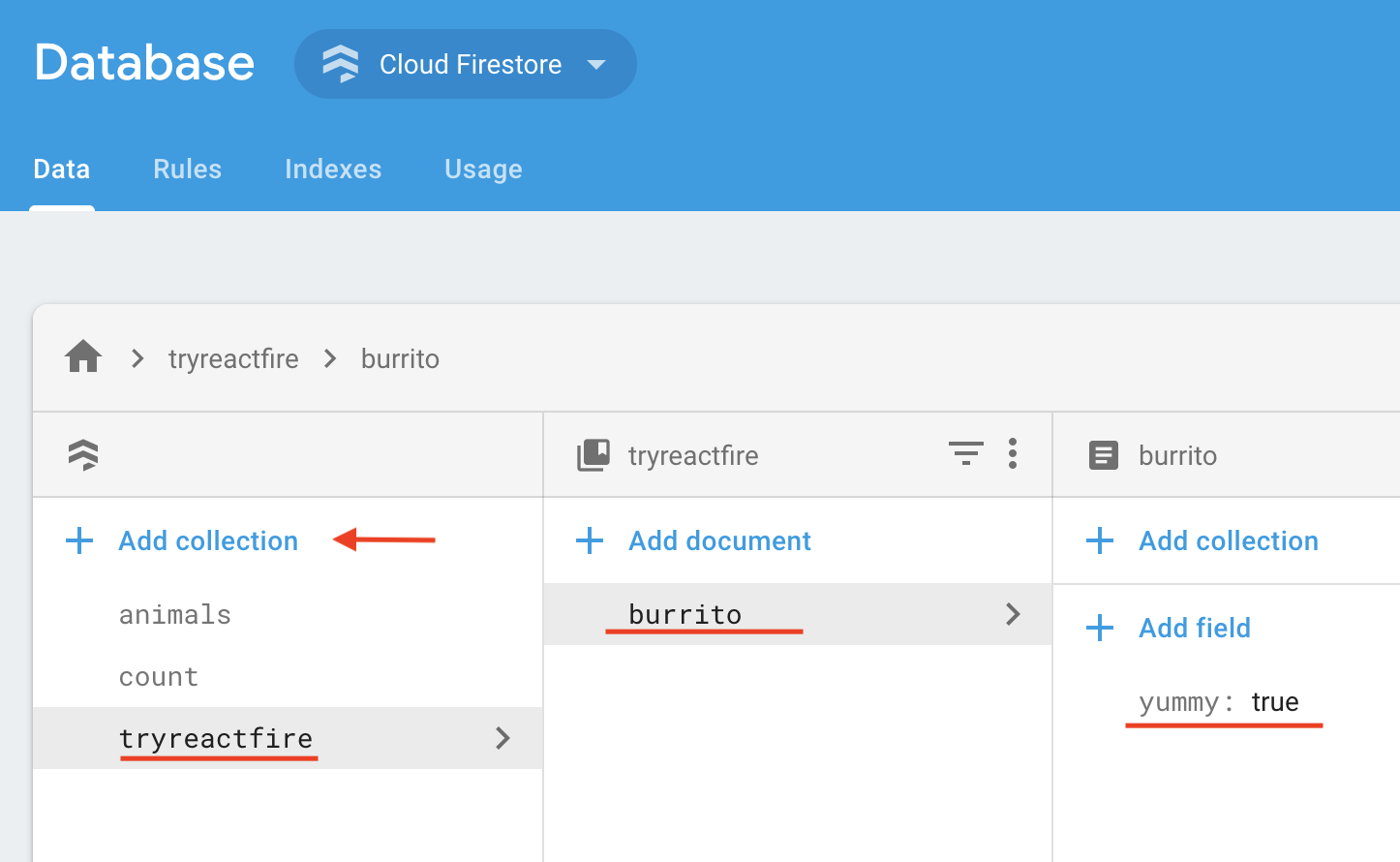The width and height of the screenshot is (1400, 862).
Task: Click the dropdown arrow next to Cloud Firestore
Action: point(596,65)
